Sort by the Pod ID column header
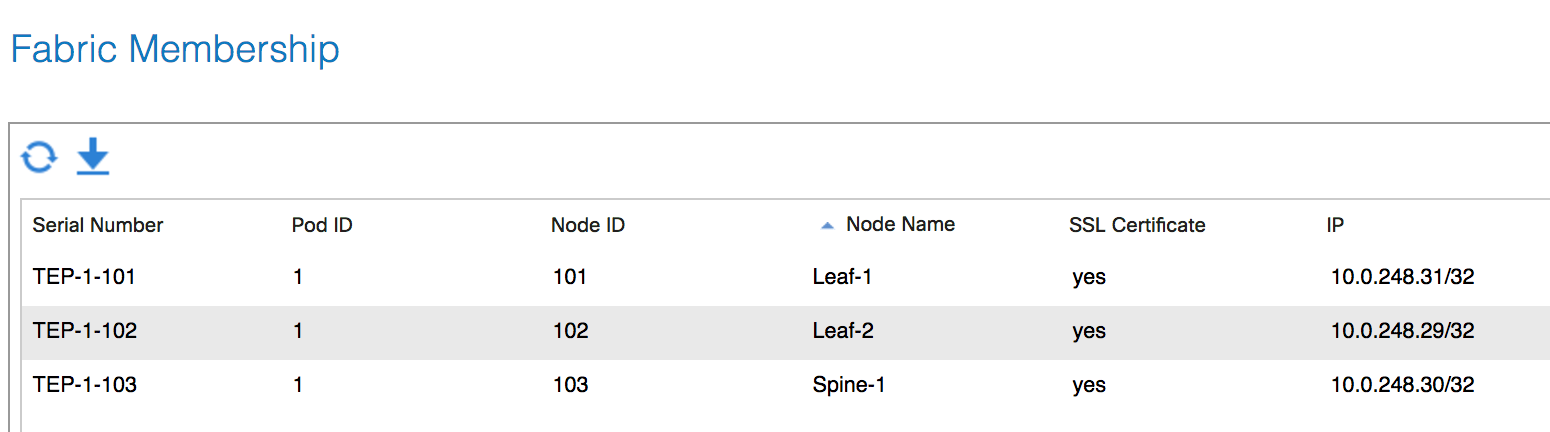 (x=323, y=225)
